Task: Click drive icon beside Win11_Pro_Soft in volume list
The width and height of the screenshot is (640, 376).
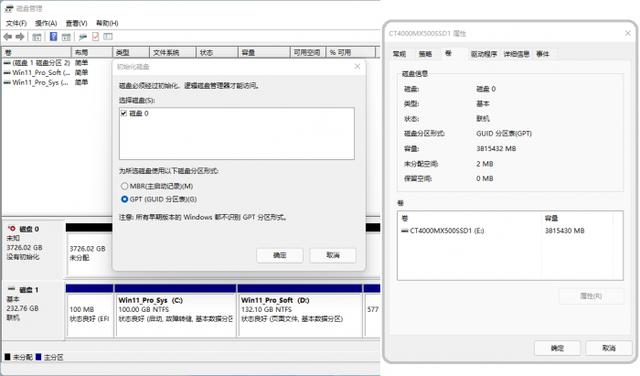Action: (7, 73)
